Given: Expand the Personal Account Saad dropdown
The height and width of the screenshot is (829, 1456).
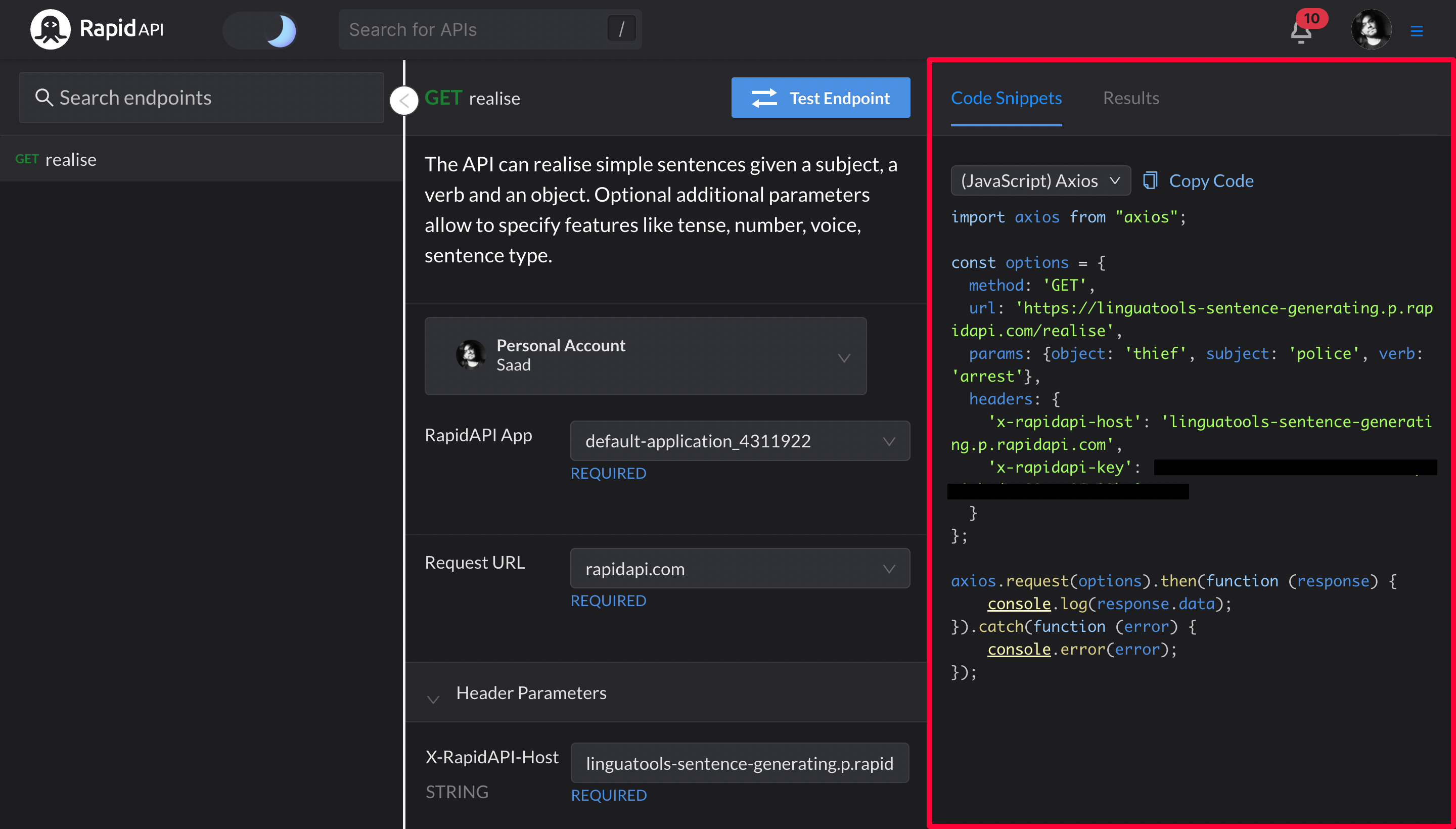Looking at the screenshot, I should coord(645,356).
